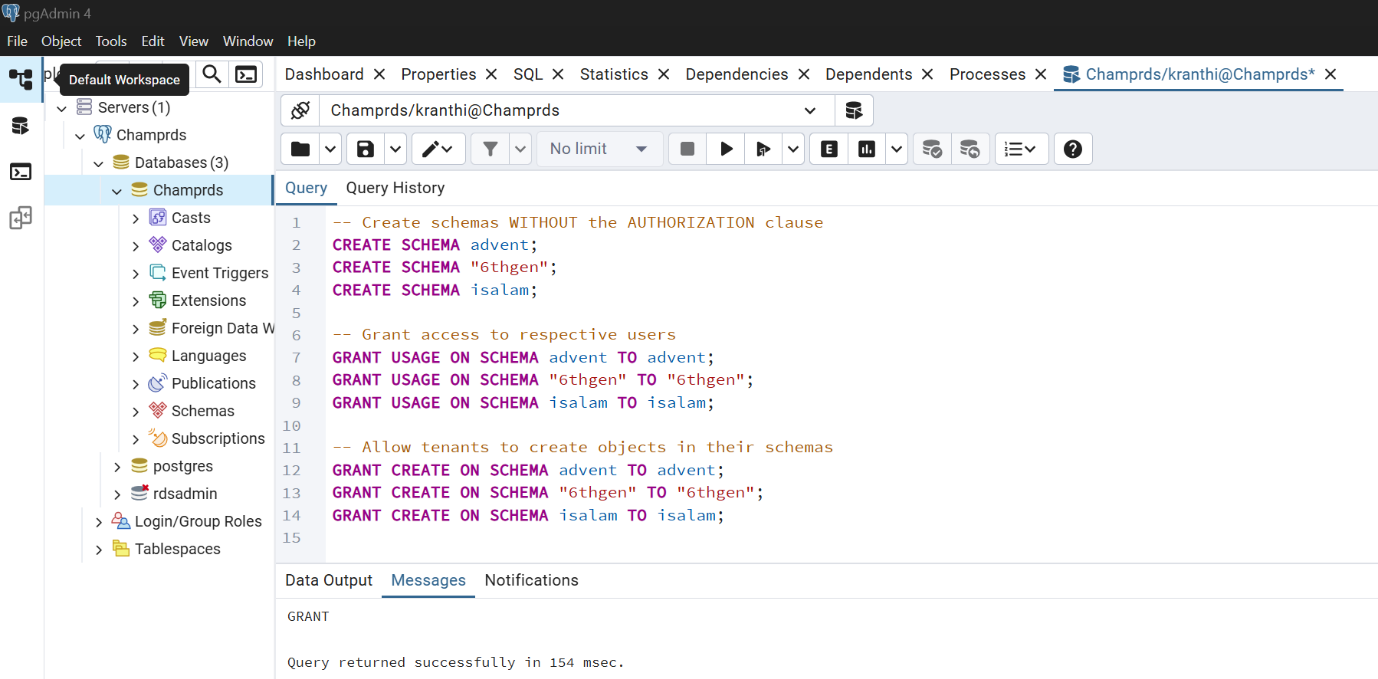Click the Stop query square button
Screen dimensions: 1378x679
(687, 149)
